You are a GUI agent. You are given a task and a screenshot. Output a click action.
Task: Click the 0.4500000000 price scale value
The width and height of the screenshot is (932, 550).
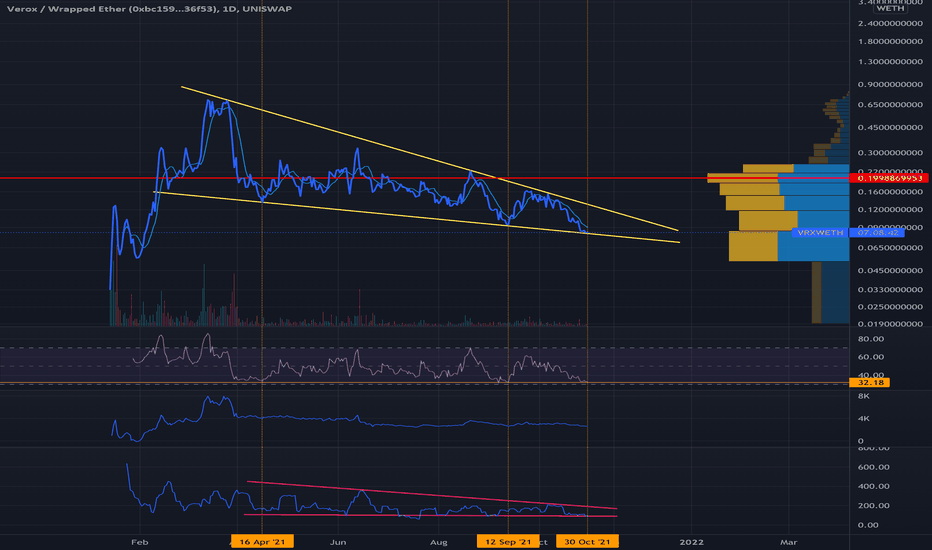pos(890,127)
